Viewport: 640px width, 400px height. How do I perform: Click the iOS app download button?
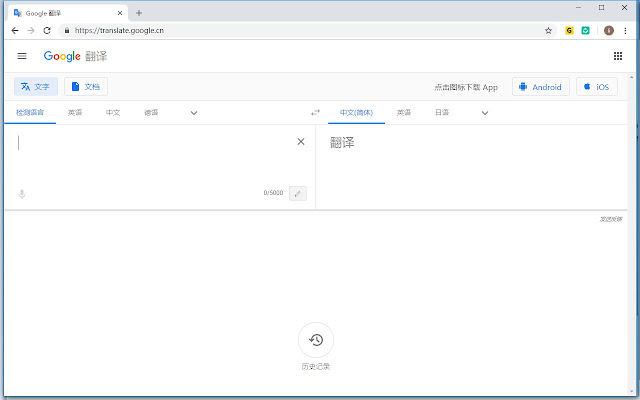[x=596, y=87]
